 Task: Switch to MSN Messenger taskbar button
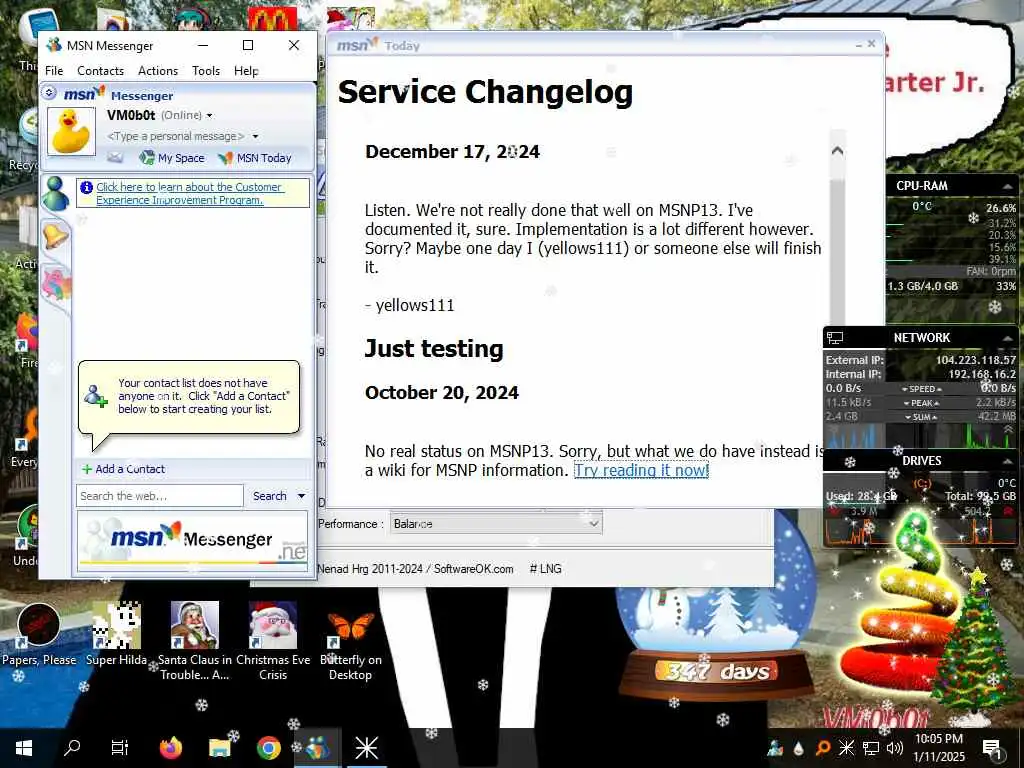tap(317, 748)
